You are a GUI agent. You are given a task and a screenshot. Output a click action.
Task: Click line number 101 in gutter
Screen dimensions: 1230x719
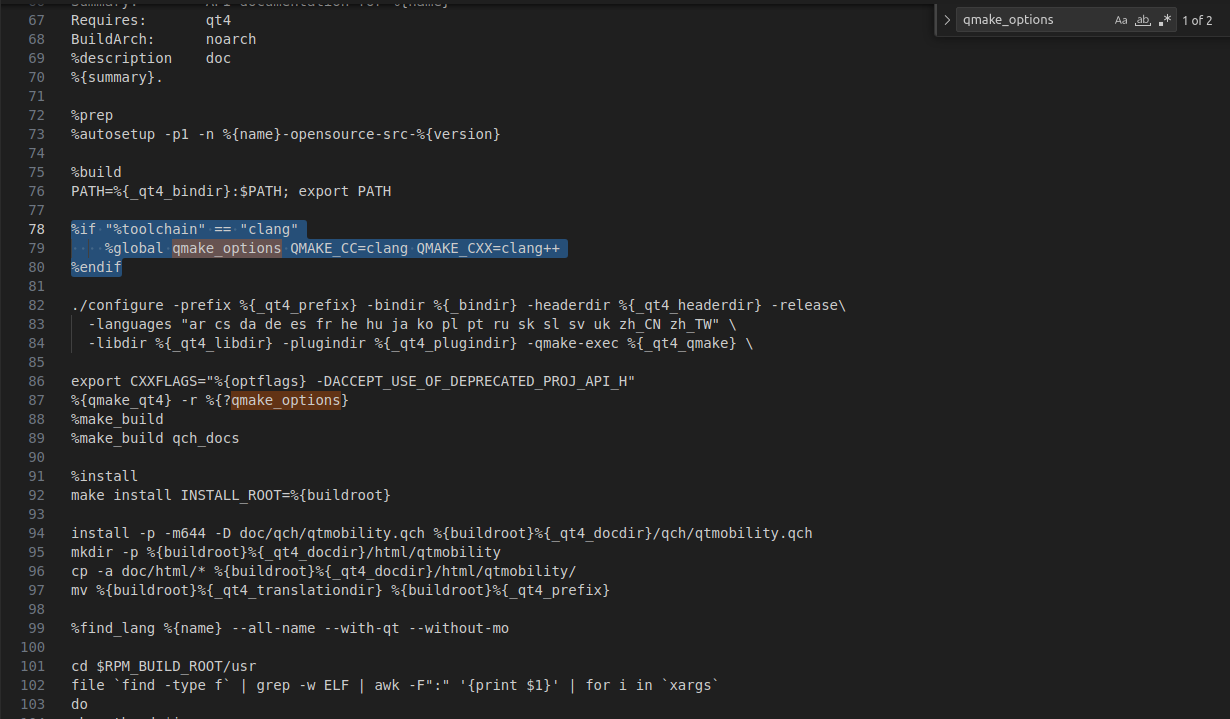[32, 666]
